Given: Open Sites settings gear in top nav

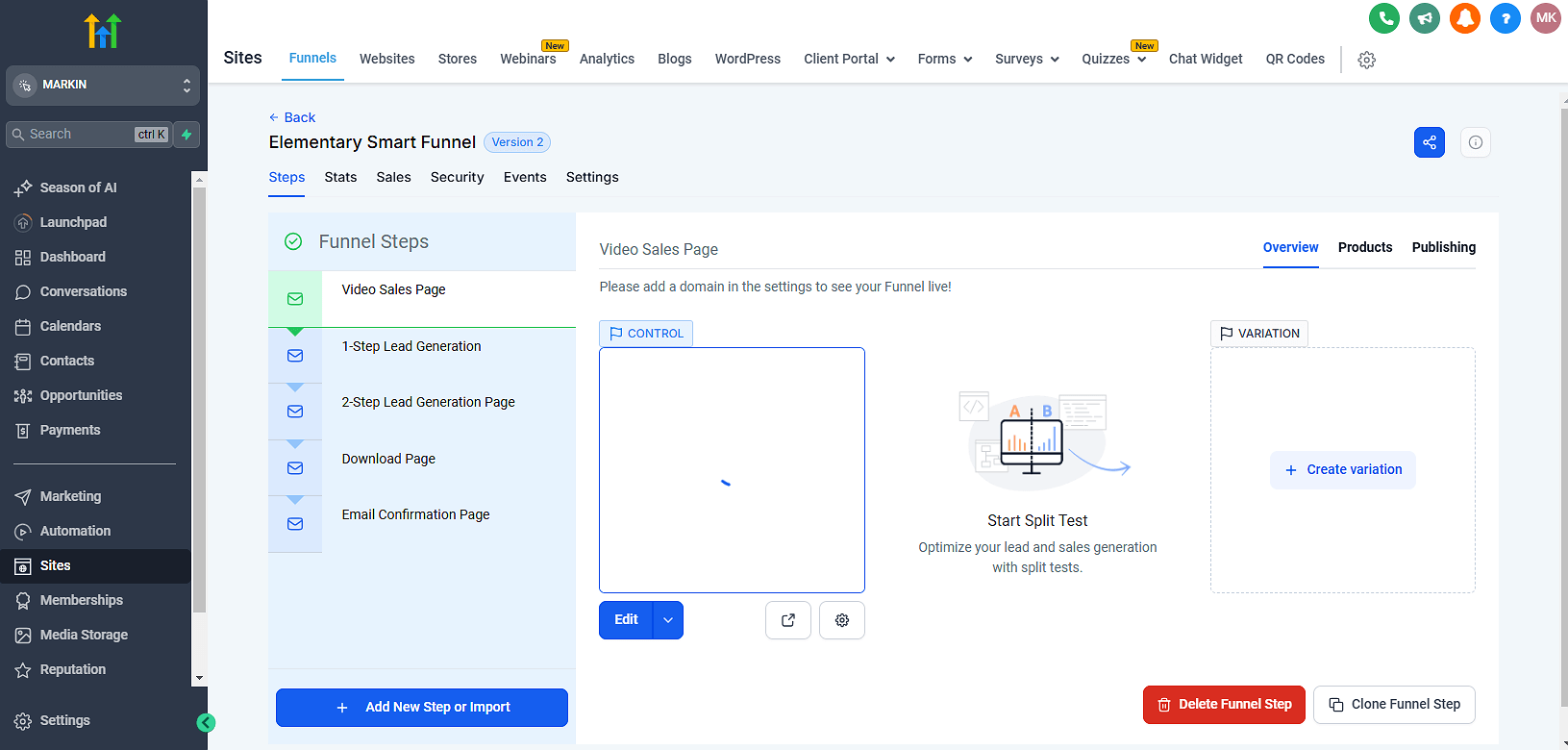Looking at the screenshot, I should point(1366,60).
